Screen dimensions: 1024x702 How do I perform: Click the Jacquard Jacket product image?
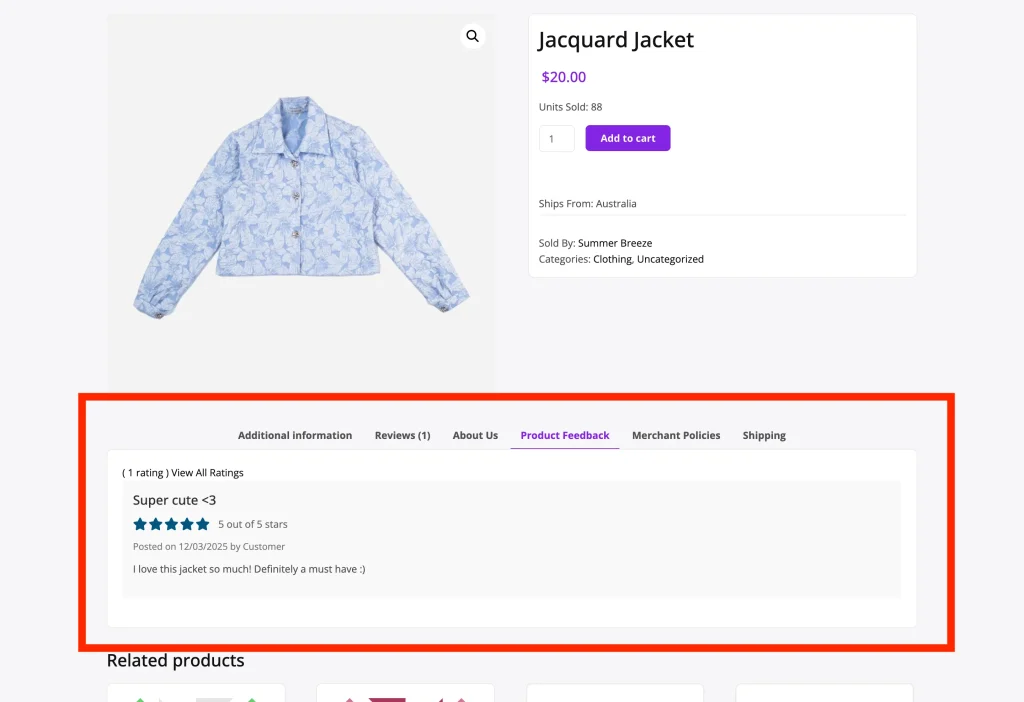coord(302,204)
